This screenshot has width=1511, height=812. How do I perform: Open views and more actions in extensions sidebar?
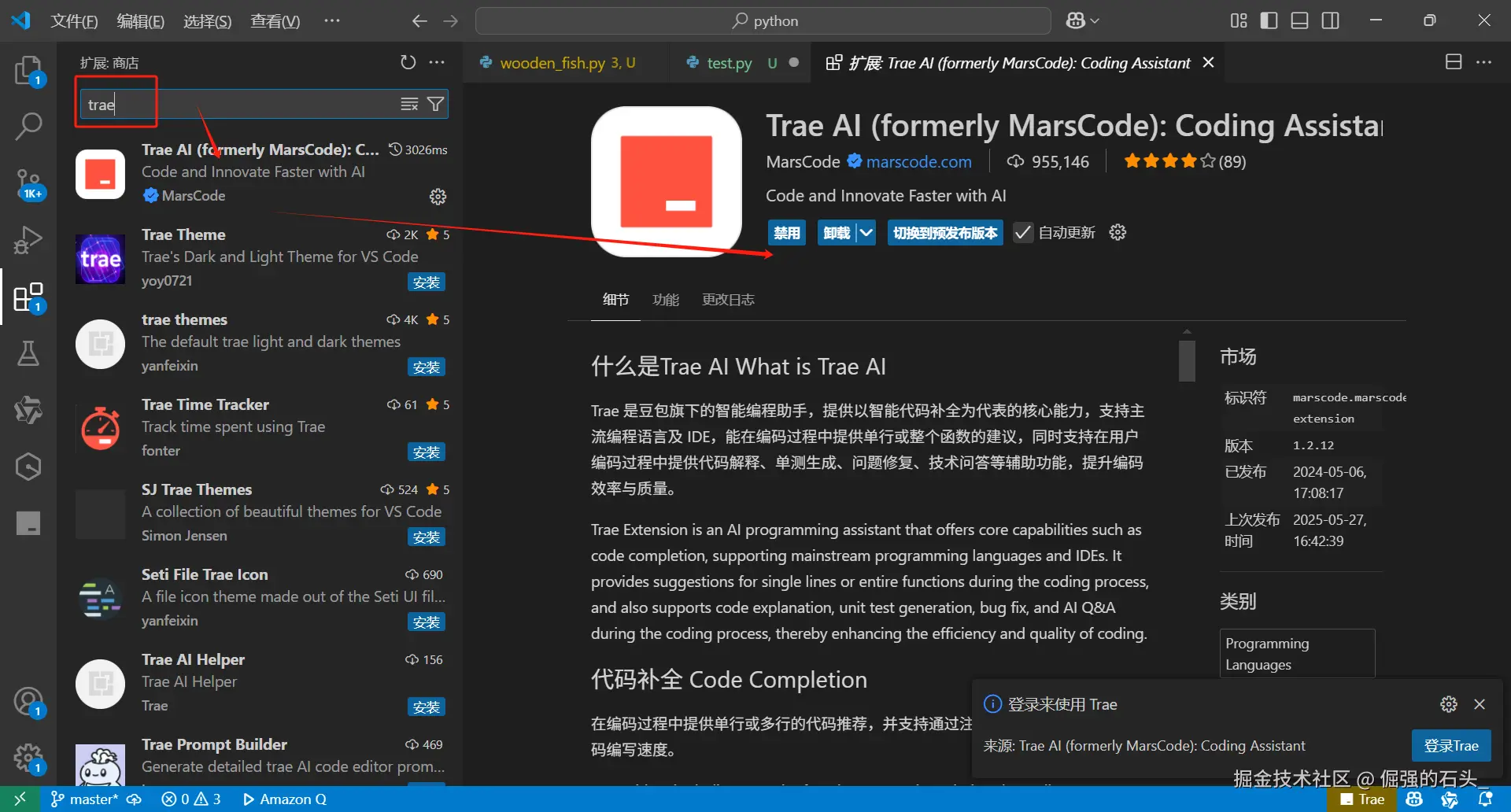coord(437,62)
